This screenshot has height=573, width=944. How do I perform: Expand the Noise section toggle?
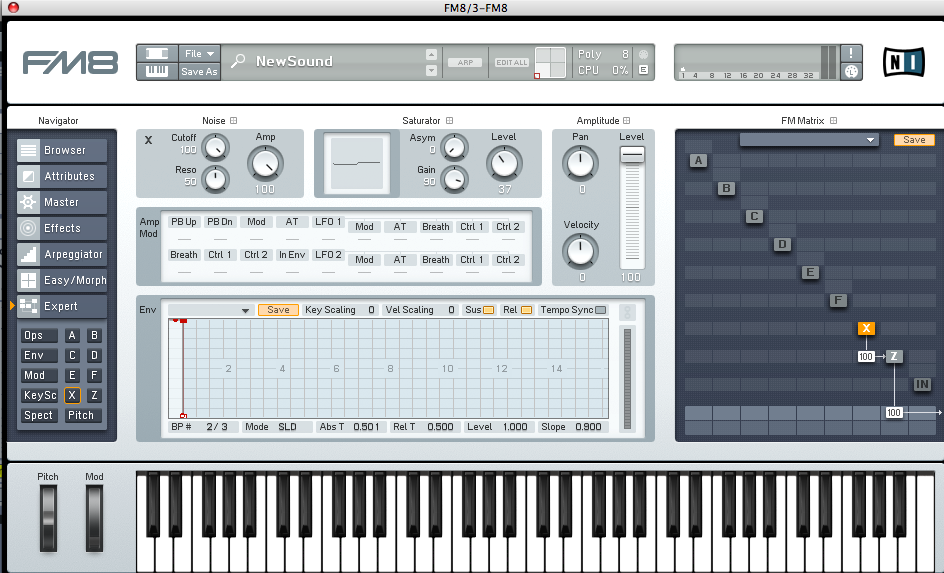coord(234,120)
